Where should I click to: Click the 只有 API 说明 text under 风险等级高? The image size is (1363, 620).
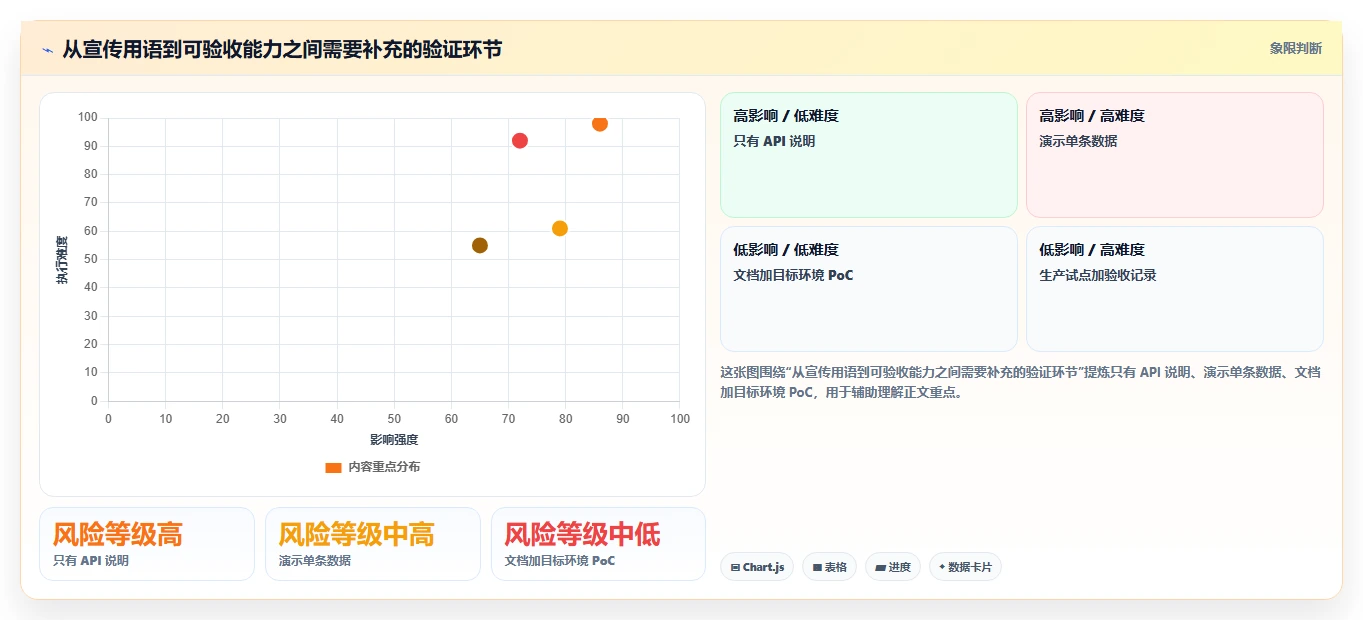(x=91, y=561)
